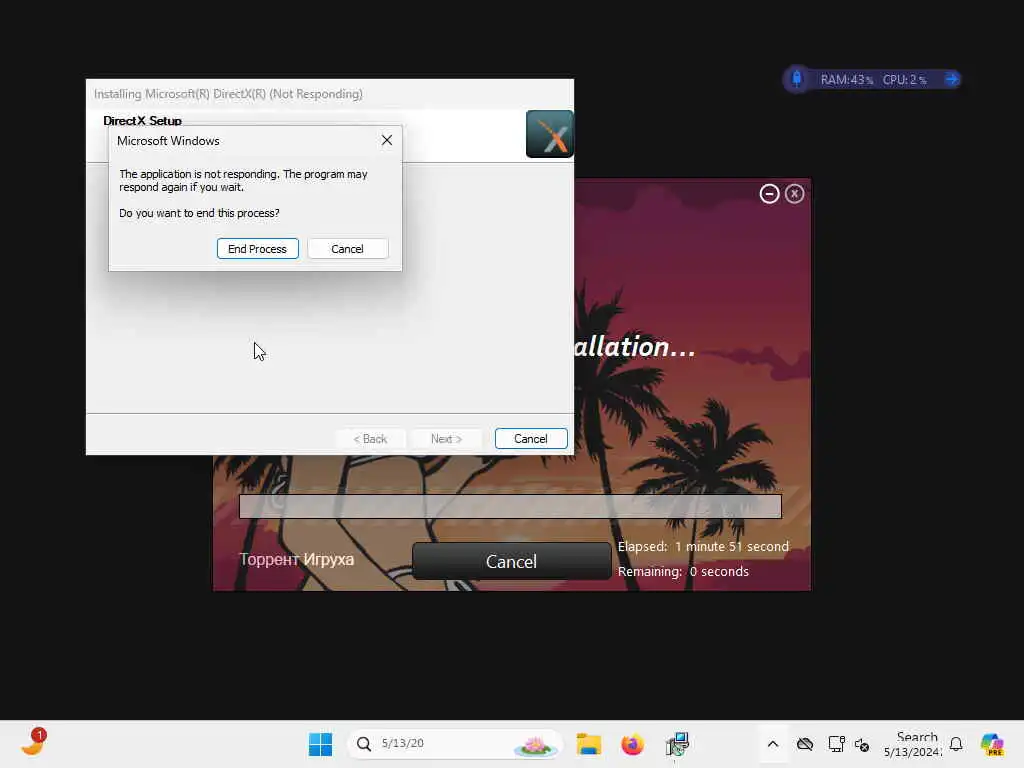The width and height of the screenshot is (1024, 768).
Task: Click the cloud sync tray icon
Action: (805, 744)
